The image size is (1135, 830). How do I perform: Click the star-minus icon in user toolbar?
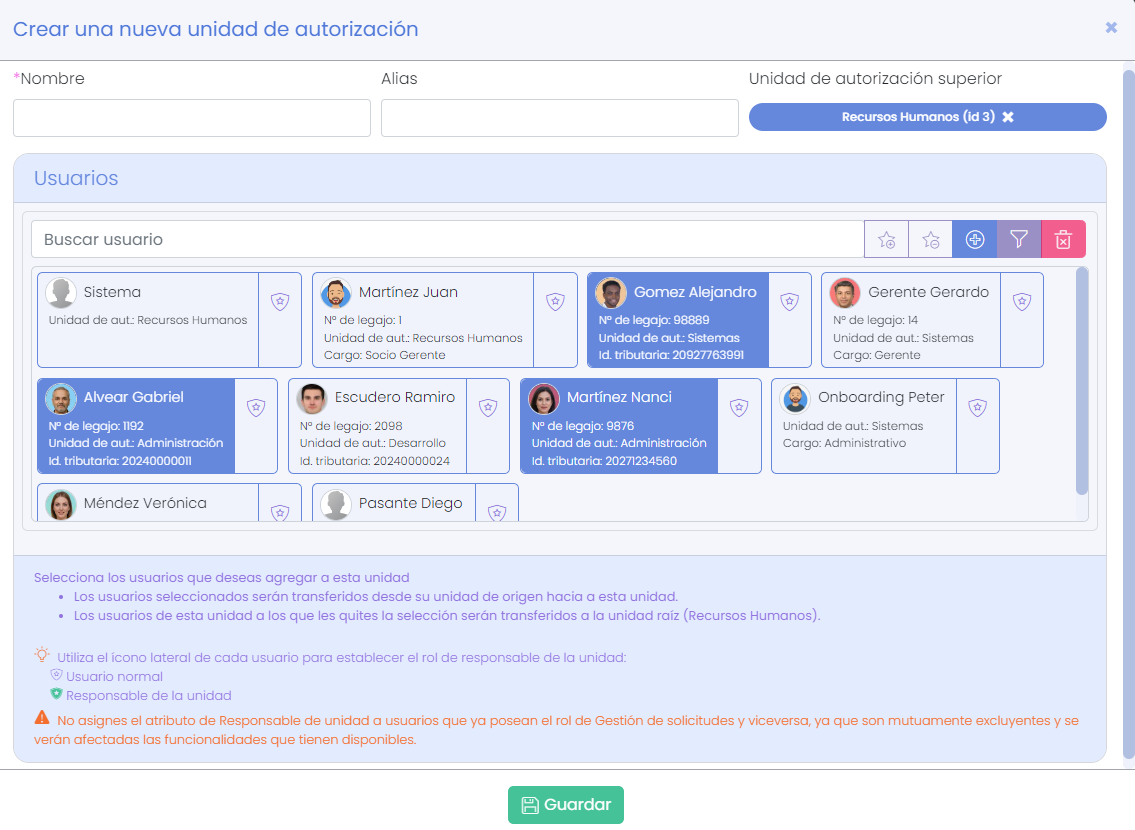931,240
